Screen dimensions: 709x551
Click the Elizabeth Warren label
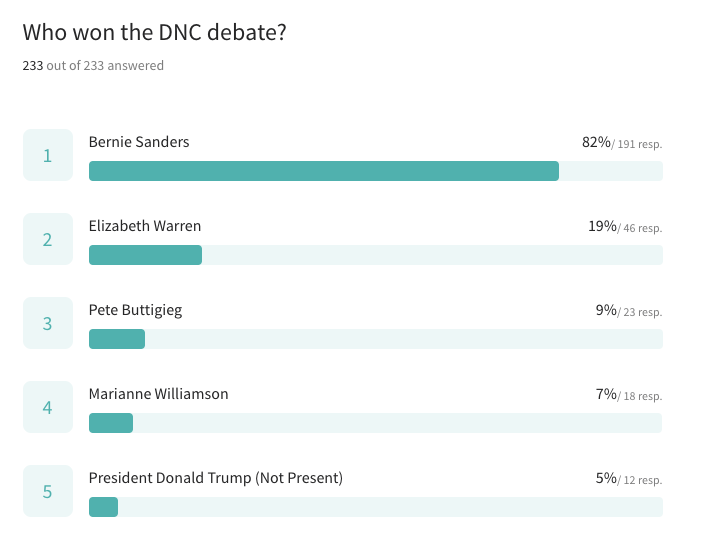[145, 226]
